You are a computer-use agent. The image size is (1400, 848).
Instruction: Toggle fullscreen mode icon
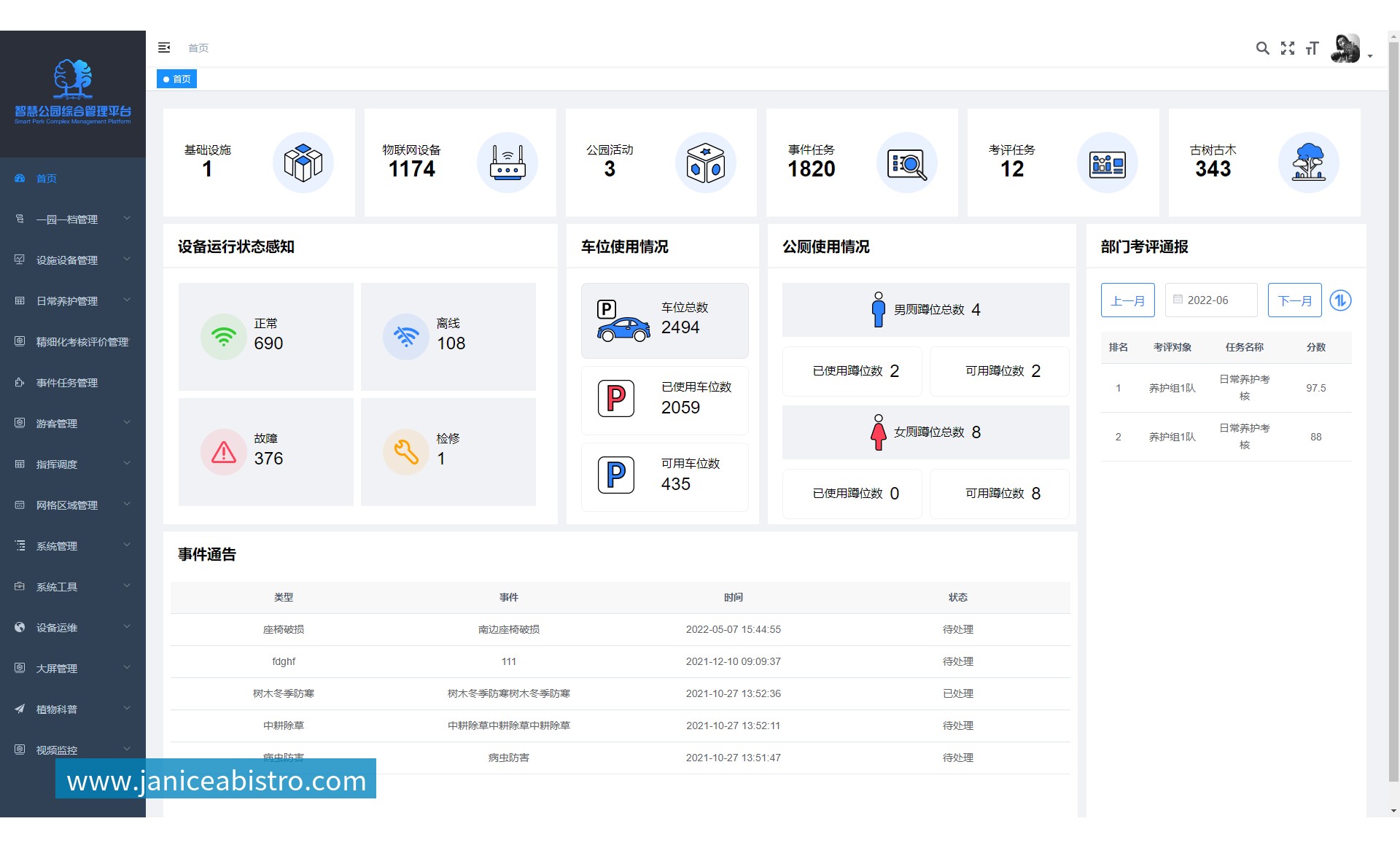point(1288,48)
